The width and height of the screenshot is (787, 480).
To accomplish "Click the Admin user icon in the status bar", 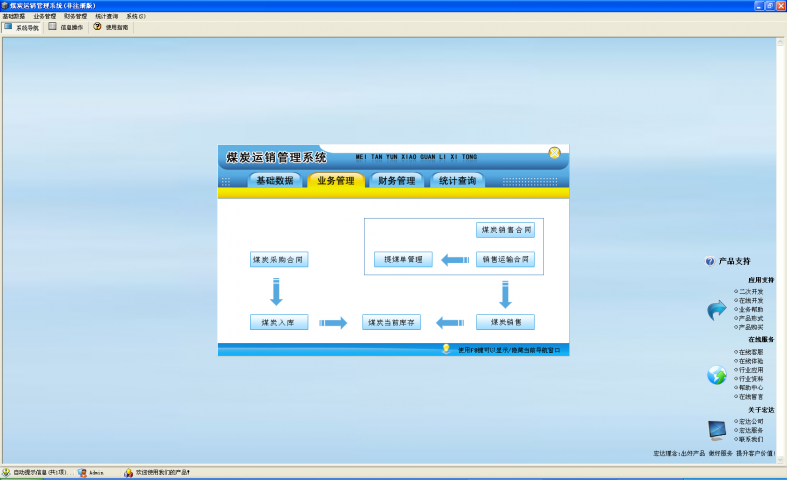I will pyautogui.click(x=82, y=472).
